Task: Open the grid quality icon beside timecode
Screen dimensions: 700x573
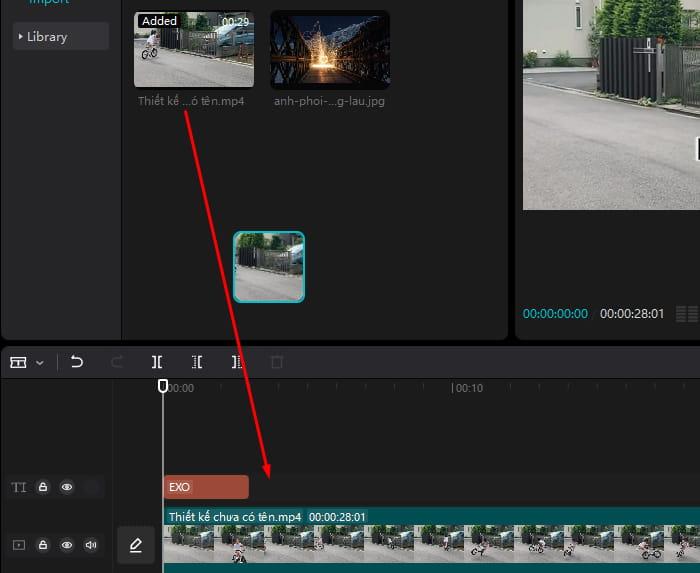Action: tap(688, 314)
